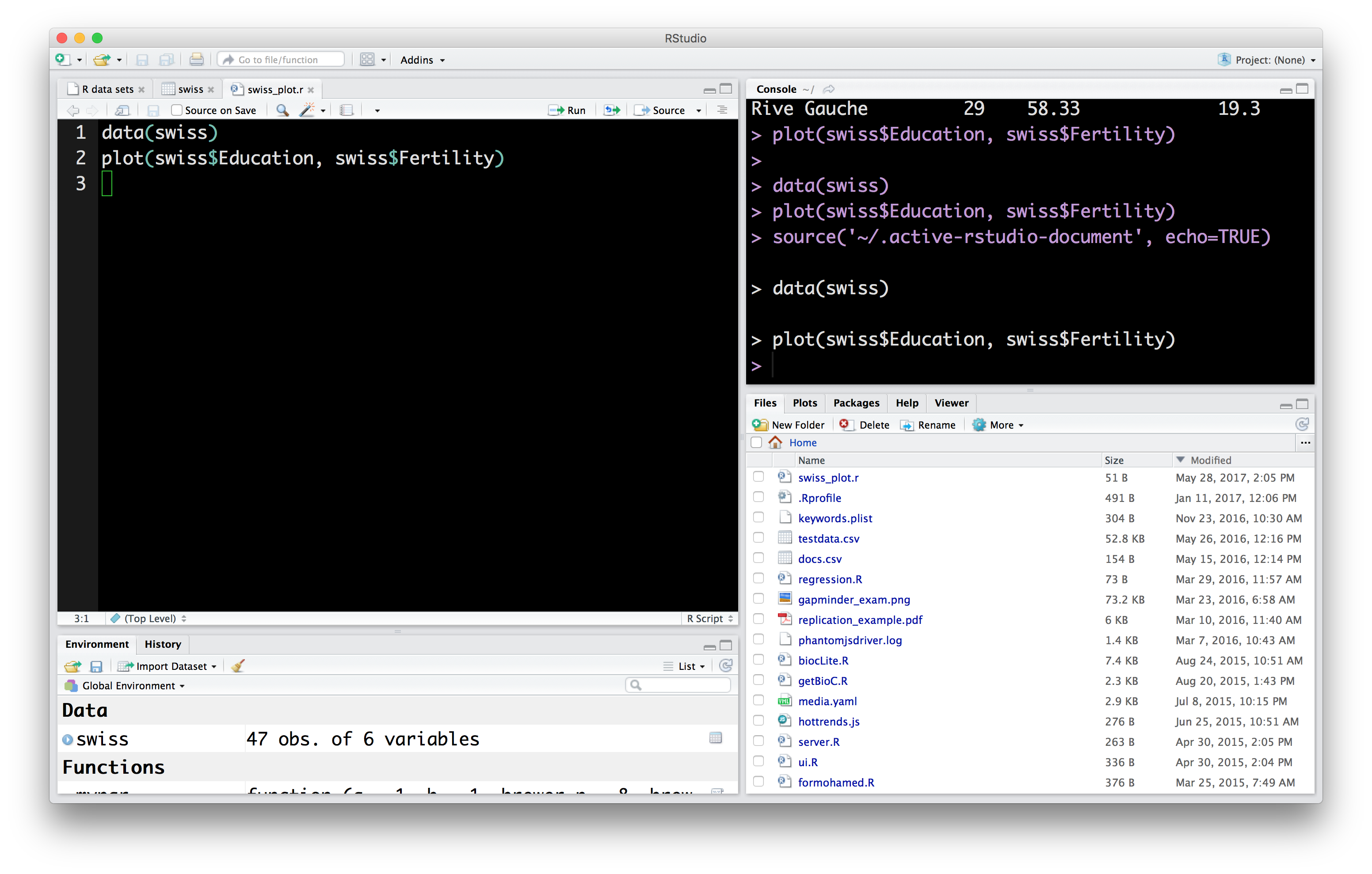Click the broom icon to clear environment
The width and height of the screenshot is (1372, 874).
238,665
